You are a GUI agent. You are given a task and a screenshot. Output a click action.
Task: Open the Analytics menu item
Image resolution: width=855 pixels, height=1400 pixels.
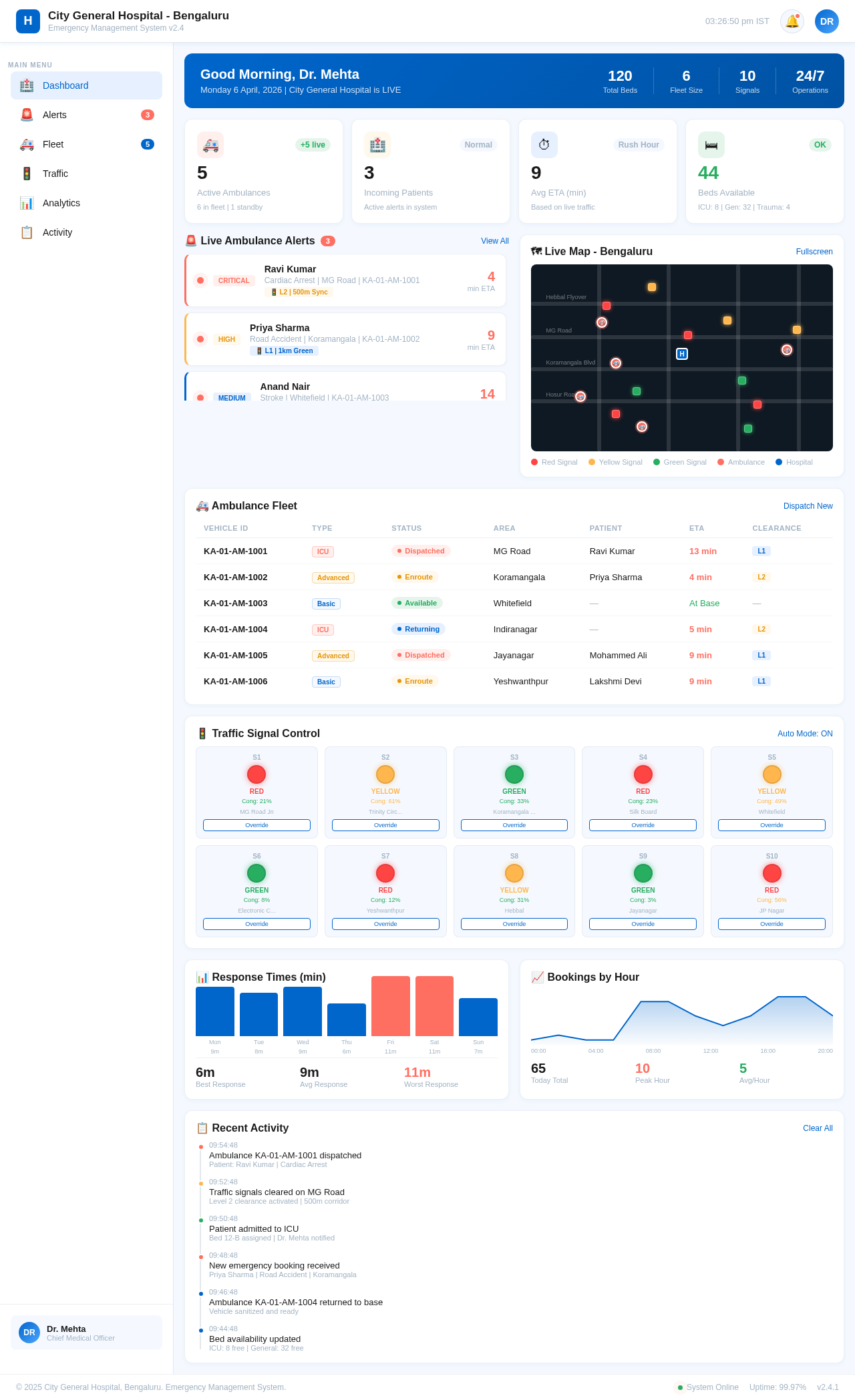click(86, 203)
